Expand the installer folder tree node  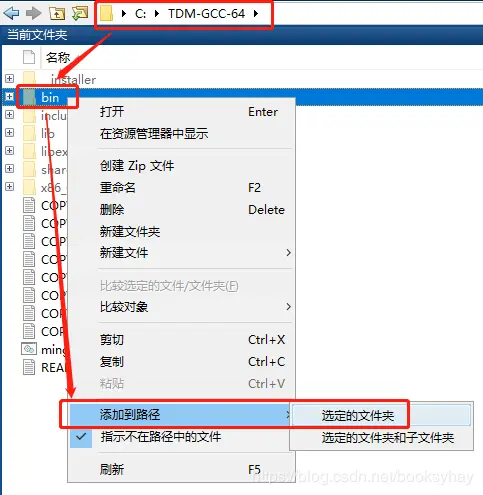coord(10,78)
